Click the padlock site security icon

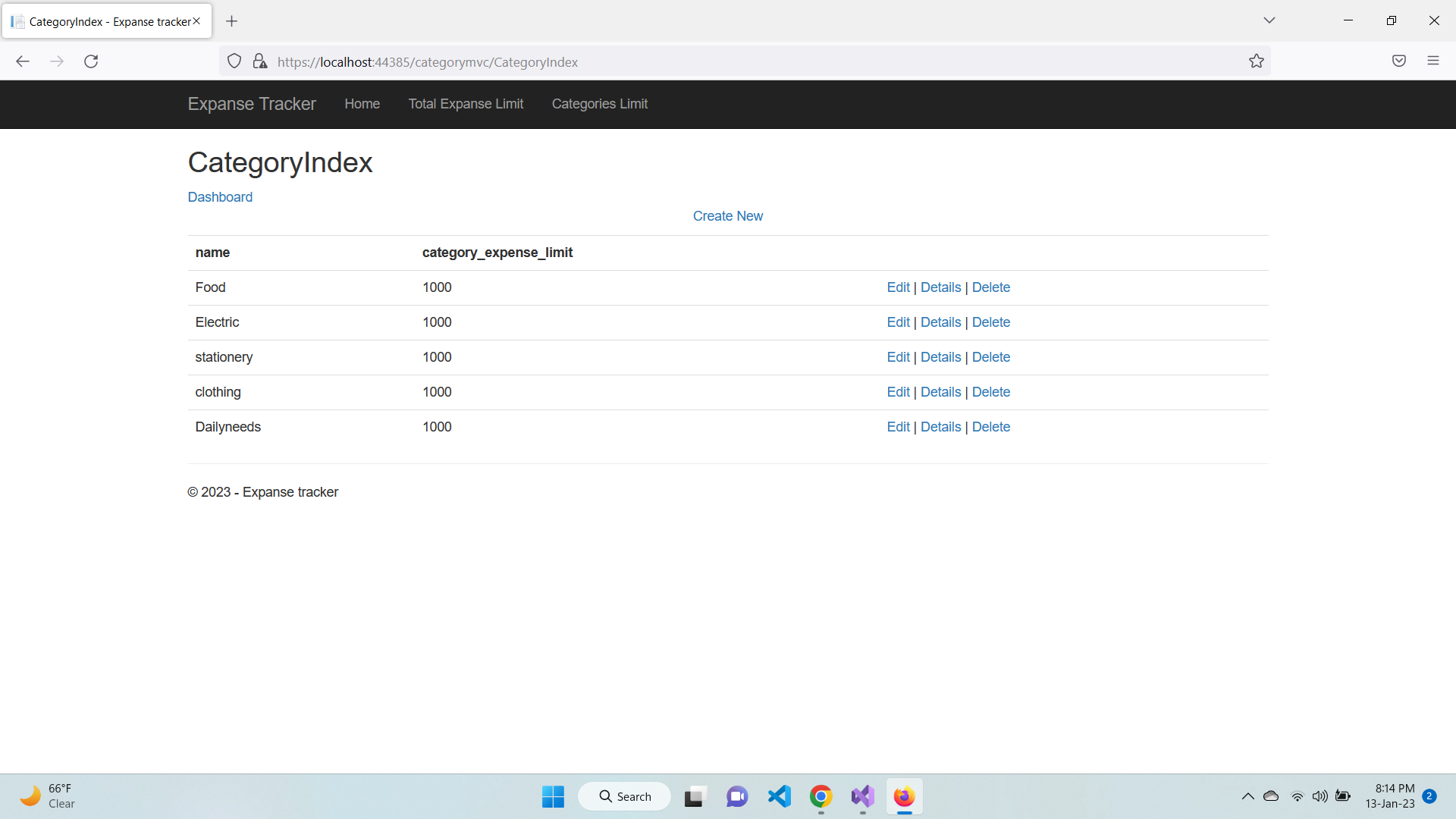pos(260,61)
